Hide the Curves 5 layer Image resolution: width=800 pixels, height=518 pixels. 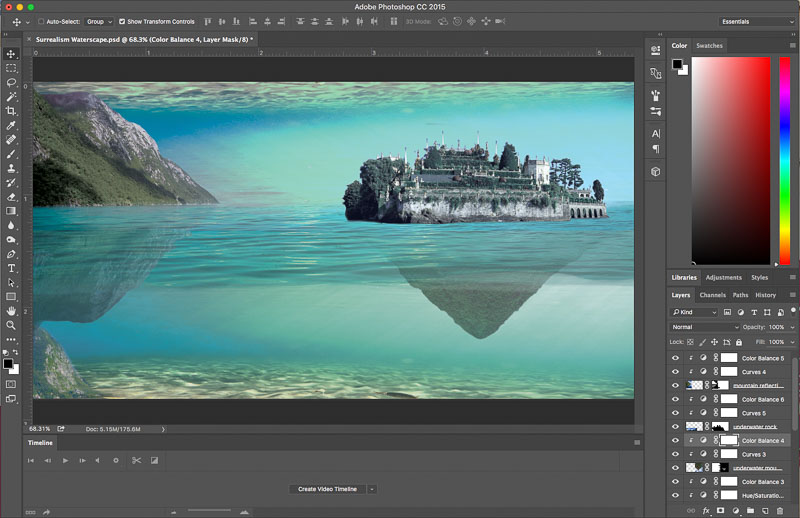point(676,413)
